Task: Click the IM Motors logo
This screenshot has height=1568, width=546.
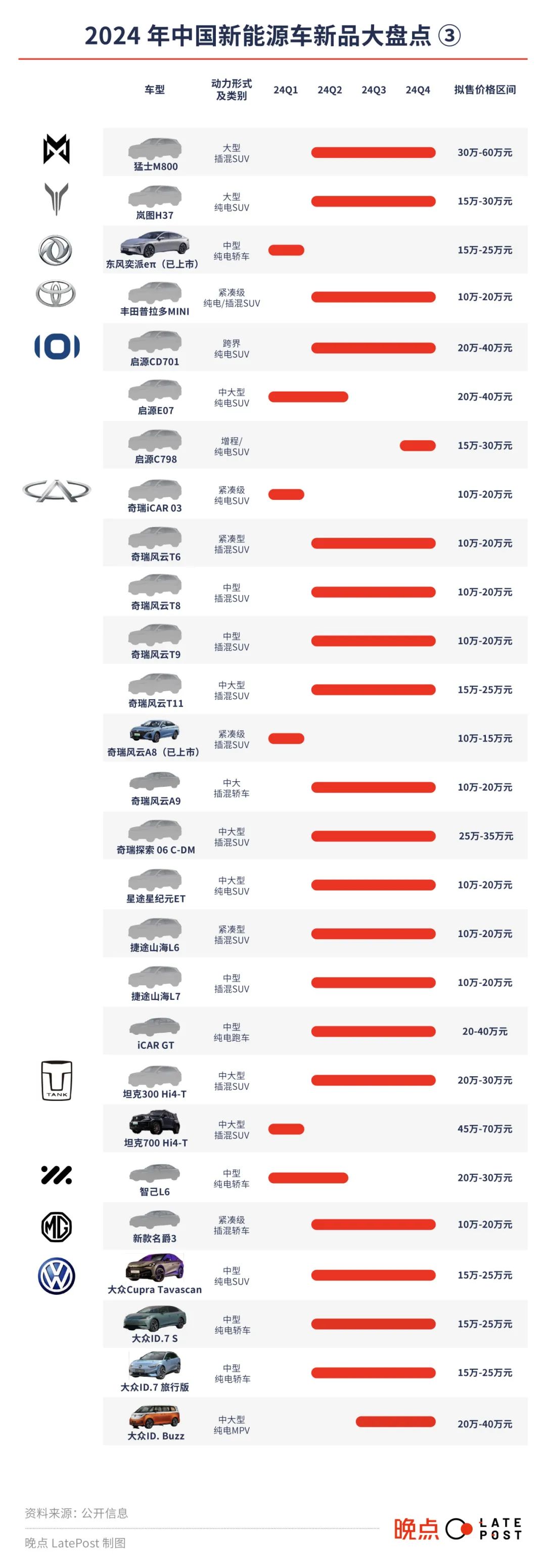Action: pos(57,1175)
